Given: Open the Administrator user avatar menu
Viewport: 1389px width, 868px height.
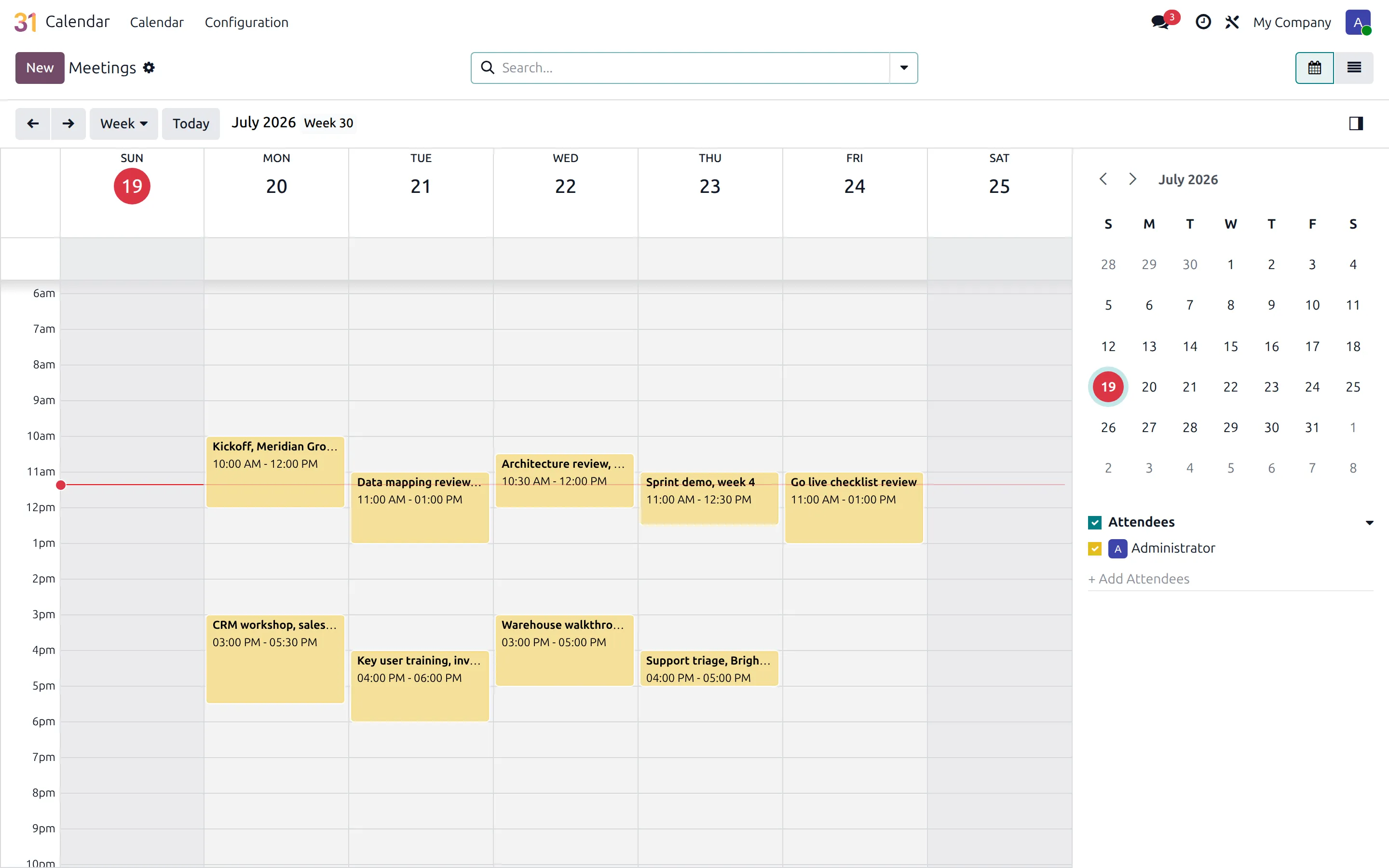Looking at the screenshot, I should [x=1358, y=22].
